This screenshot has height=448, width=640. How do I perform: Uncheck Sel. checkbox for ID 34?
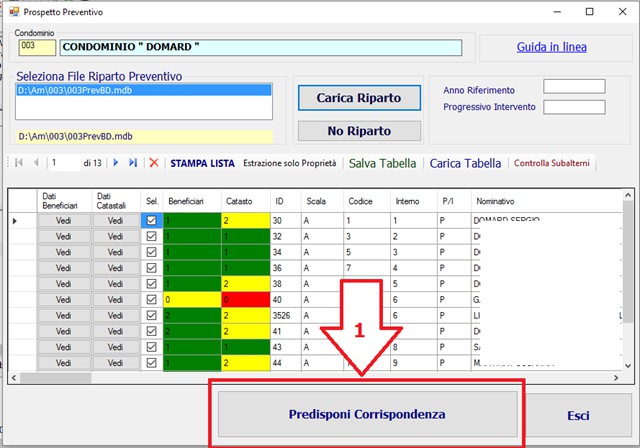151,252
